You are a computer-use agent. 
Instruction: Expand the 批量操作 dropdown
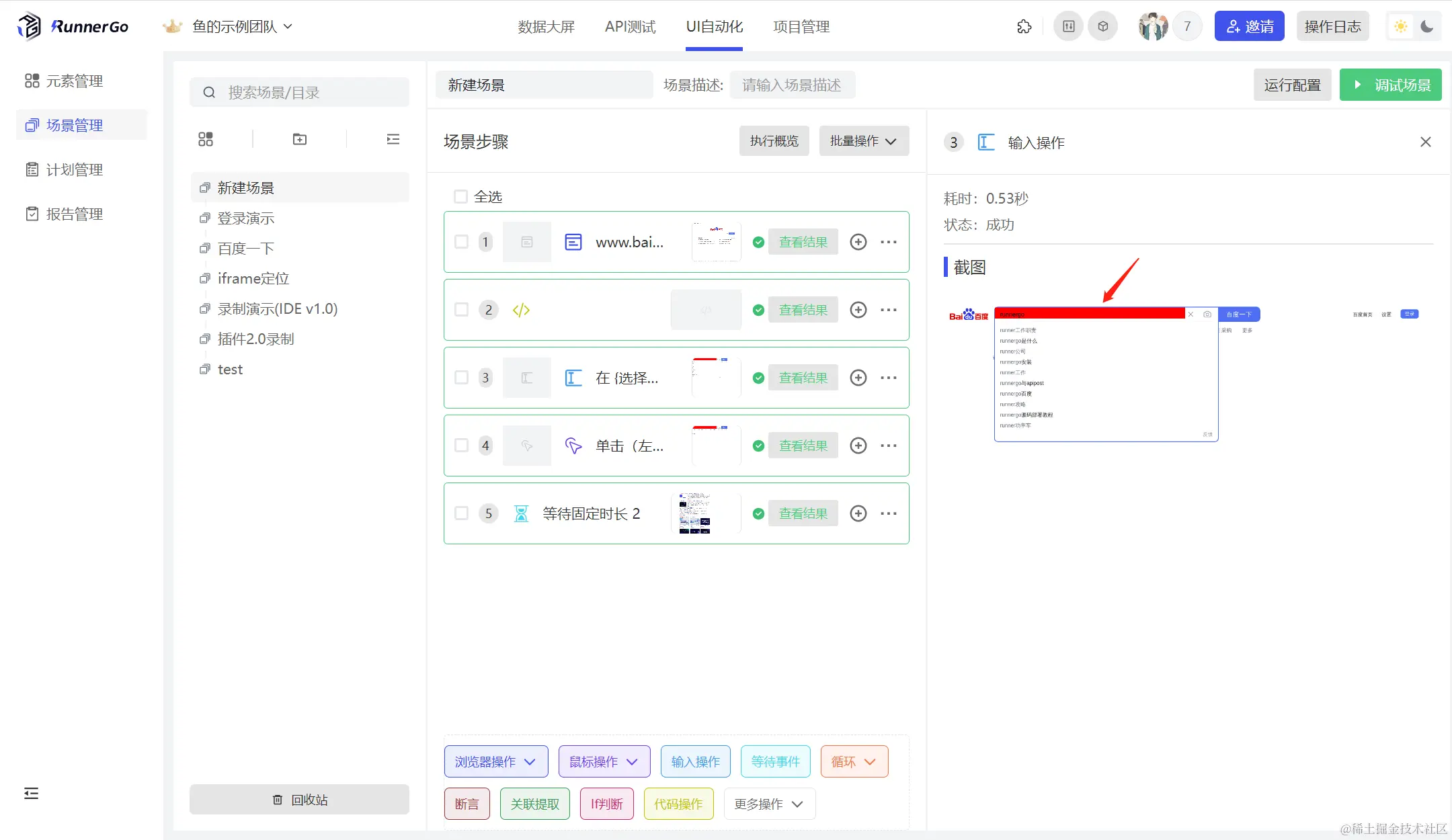tap(864, 141)
